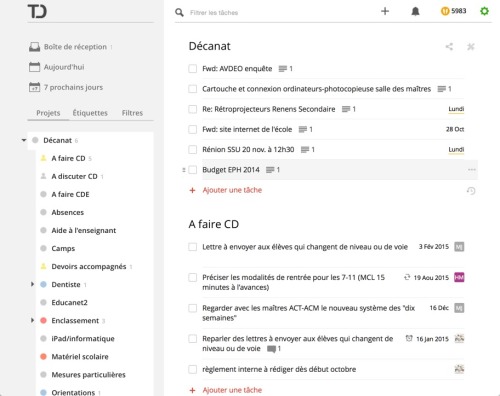Click Lundi due date on Rénion SSU
500x396 pixels.
tap(456, 150)
